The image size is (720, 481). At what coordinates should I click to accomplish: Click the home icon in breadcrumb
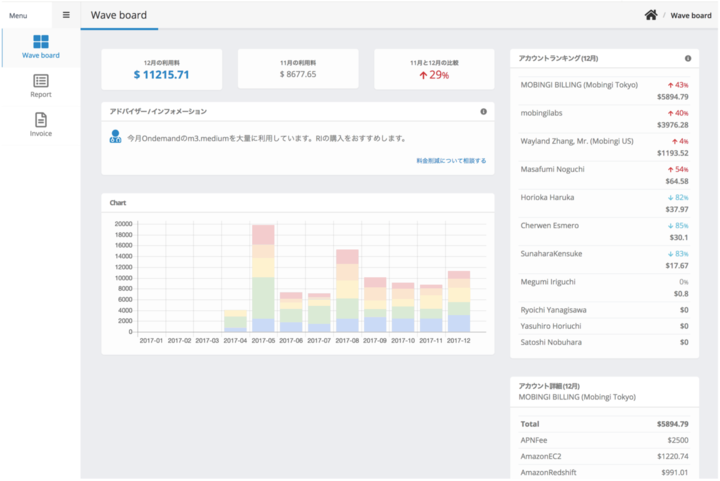651,15
